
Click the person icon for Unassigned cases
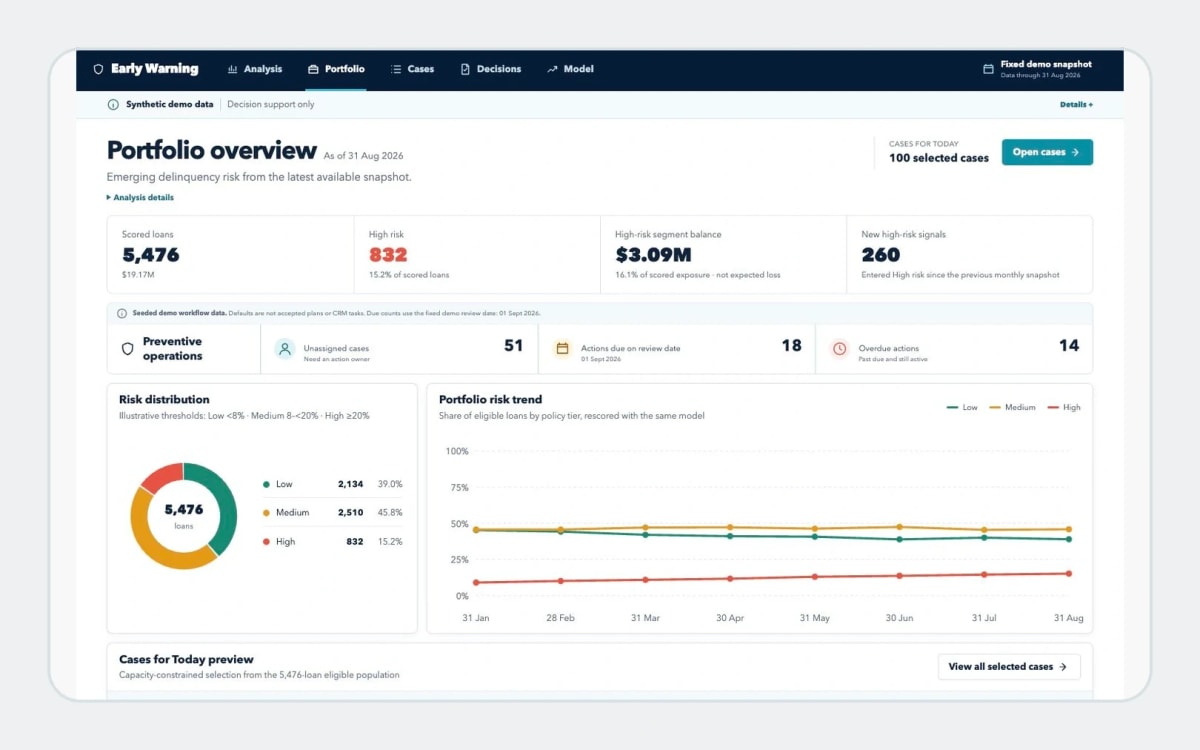(285, 349)
